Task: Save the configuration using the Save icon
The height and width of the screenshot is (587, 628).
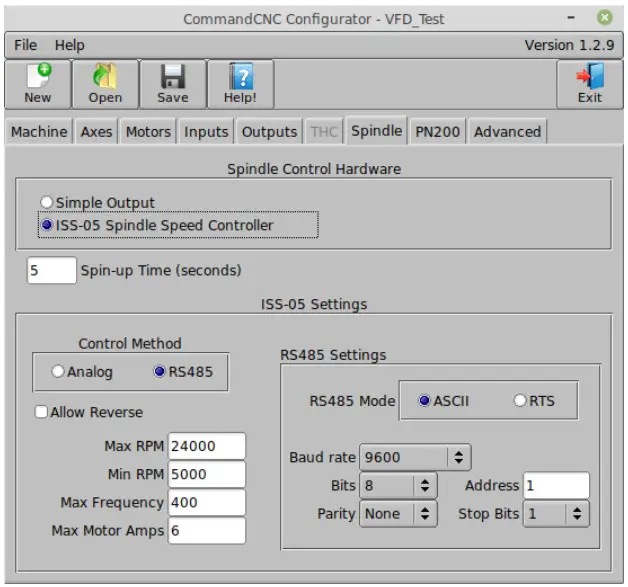Action: (173, 84)
